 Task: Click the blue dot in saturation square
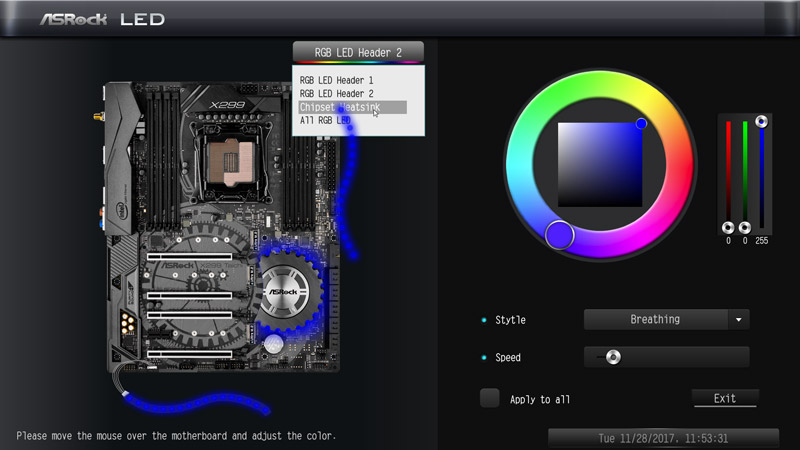[641, 123]
